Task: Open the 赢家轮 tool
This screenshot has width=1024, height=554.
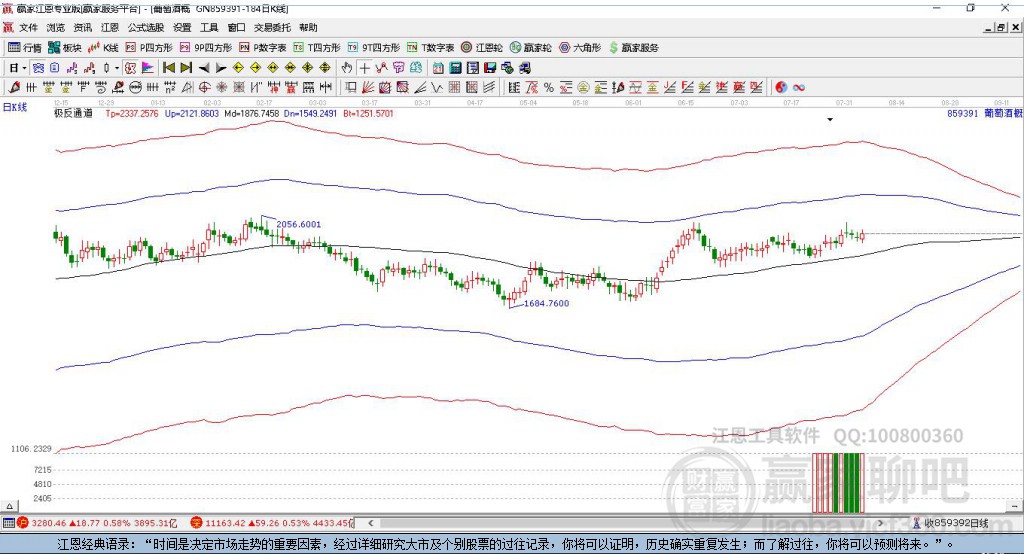Action: tap(531, 48)
